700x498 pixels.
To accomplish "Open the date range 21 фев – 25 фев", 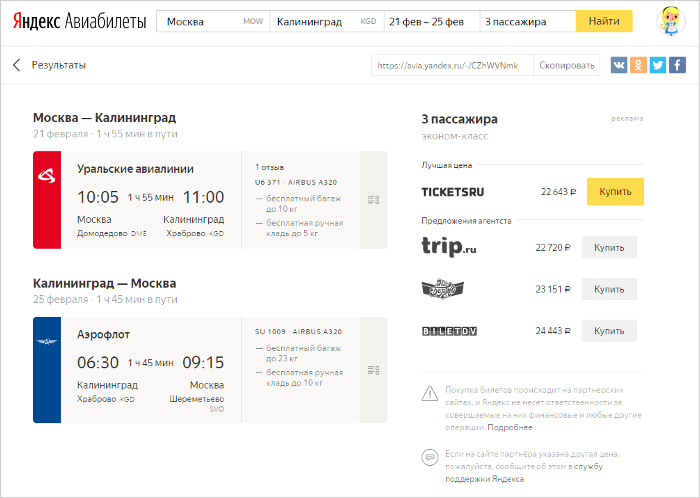I will coord(432,21).
